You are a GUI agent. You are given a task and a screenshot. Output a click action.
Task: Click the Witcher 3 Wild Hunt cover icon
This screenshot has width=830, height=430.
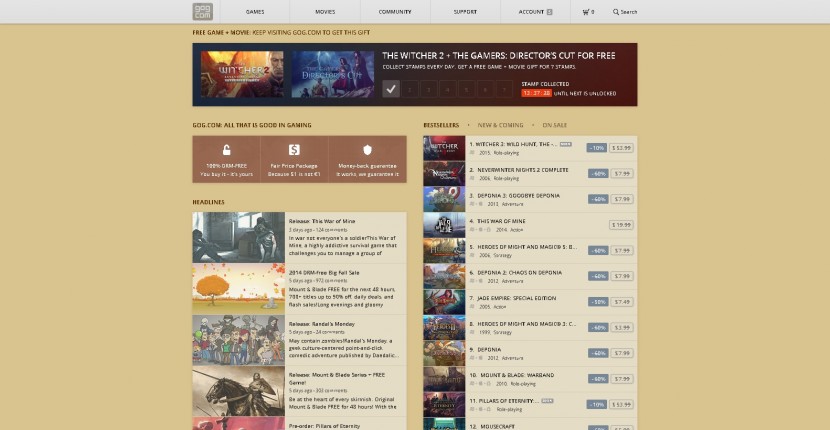tap(444, 148)
